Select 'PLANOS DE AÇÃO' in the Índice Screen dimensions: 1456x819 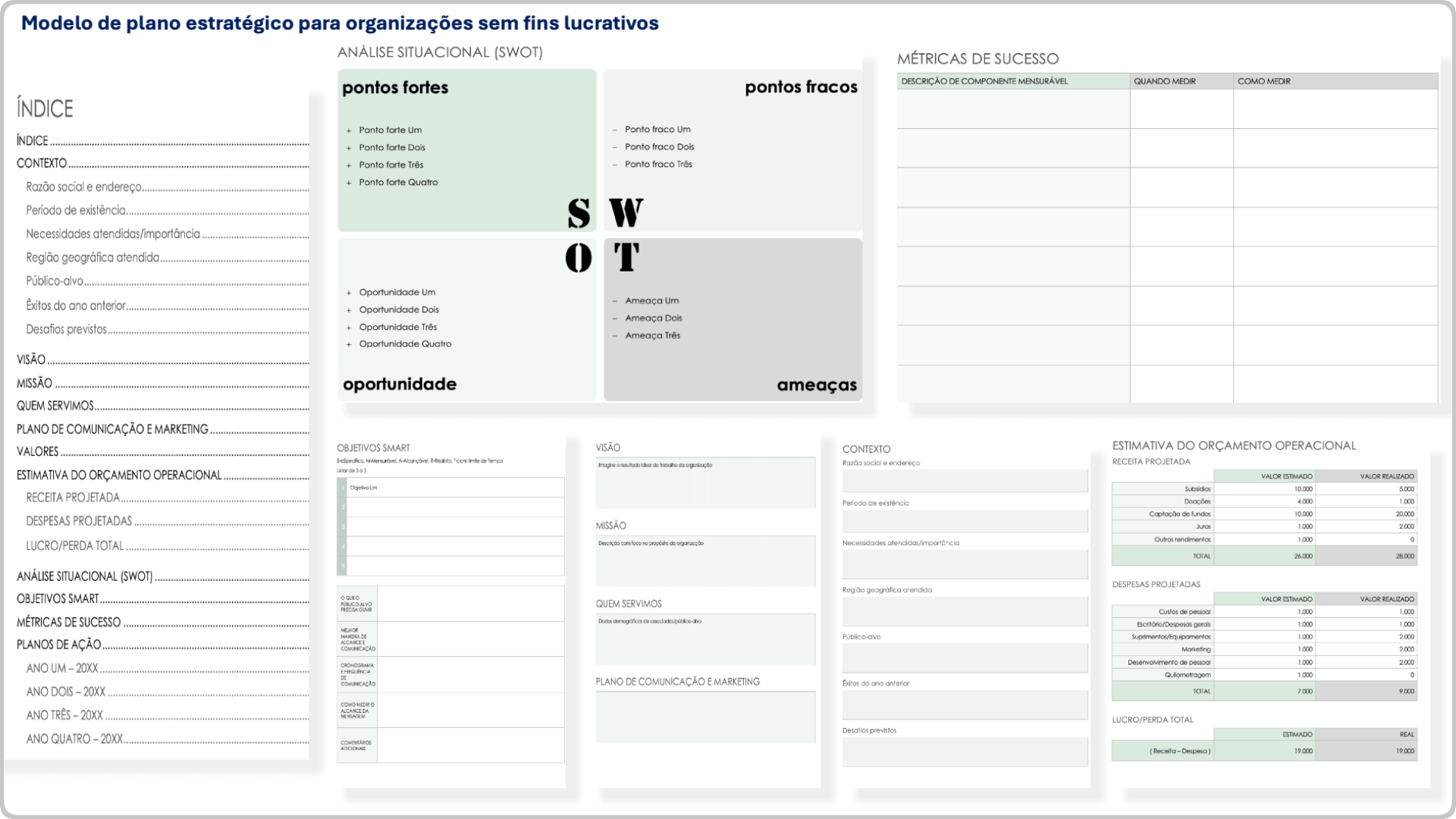pyautogui.click(x=58, y=645)
